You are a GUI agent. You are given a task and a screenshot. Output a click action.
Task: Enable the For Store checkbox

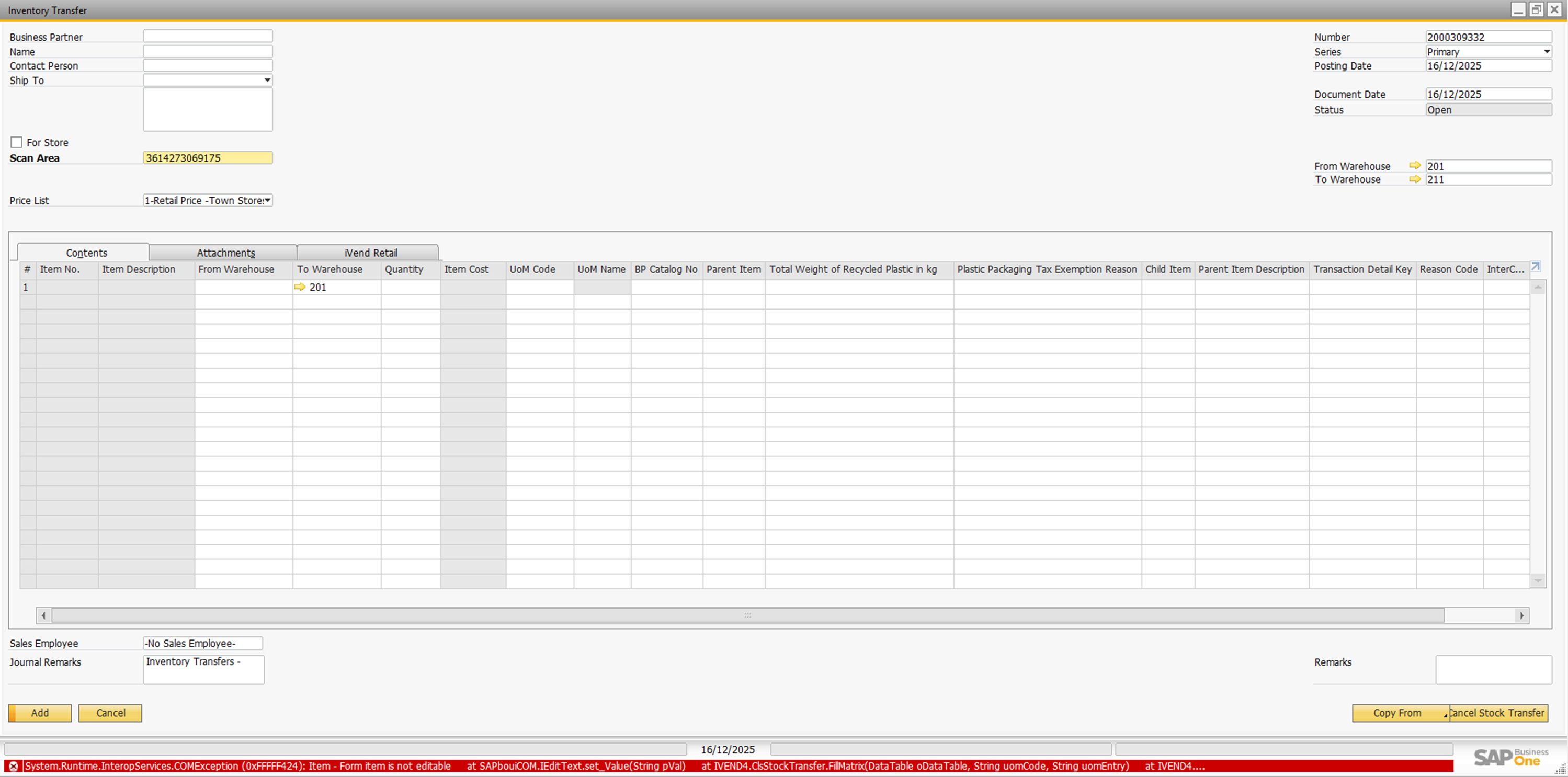pos(16,142)
